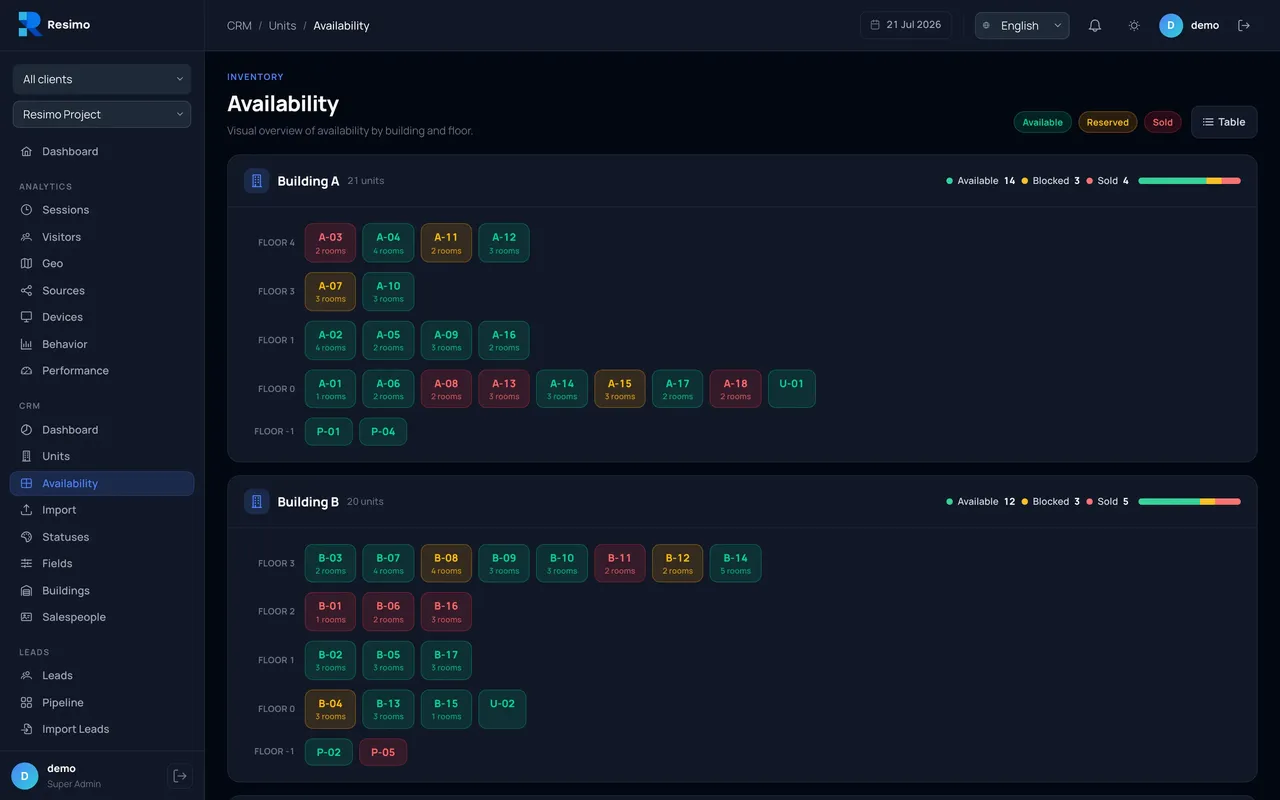
Task: Open Visitors analytics page
Action: (102, 237)
